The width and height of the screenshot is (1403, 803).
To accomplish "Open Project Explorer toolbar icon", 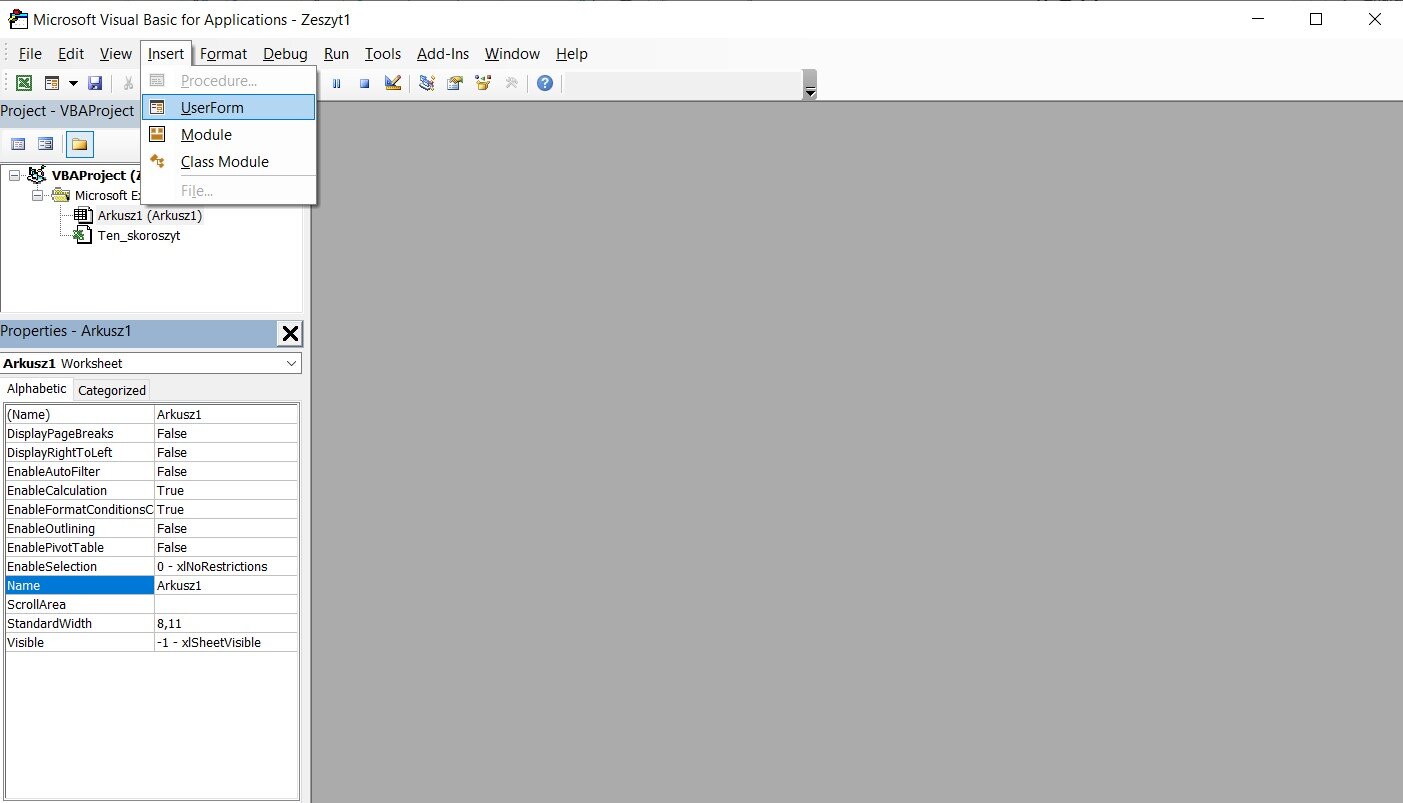I will [427, 83].
